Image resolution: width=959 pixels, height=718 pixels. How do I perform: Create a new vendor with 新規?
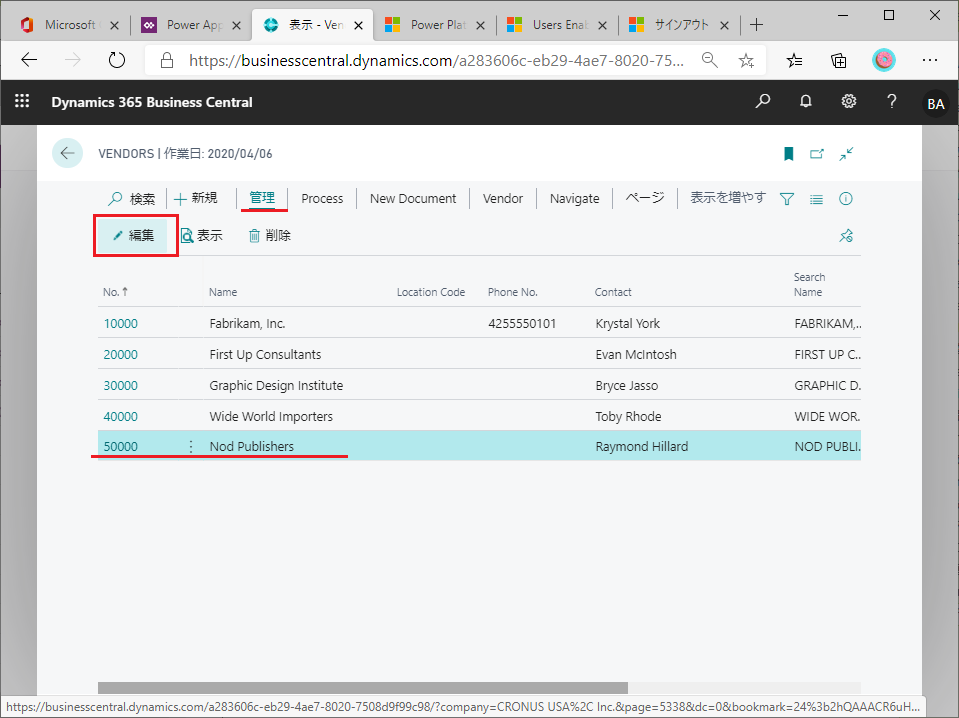pos(196,198)
